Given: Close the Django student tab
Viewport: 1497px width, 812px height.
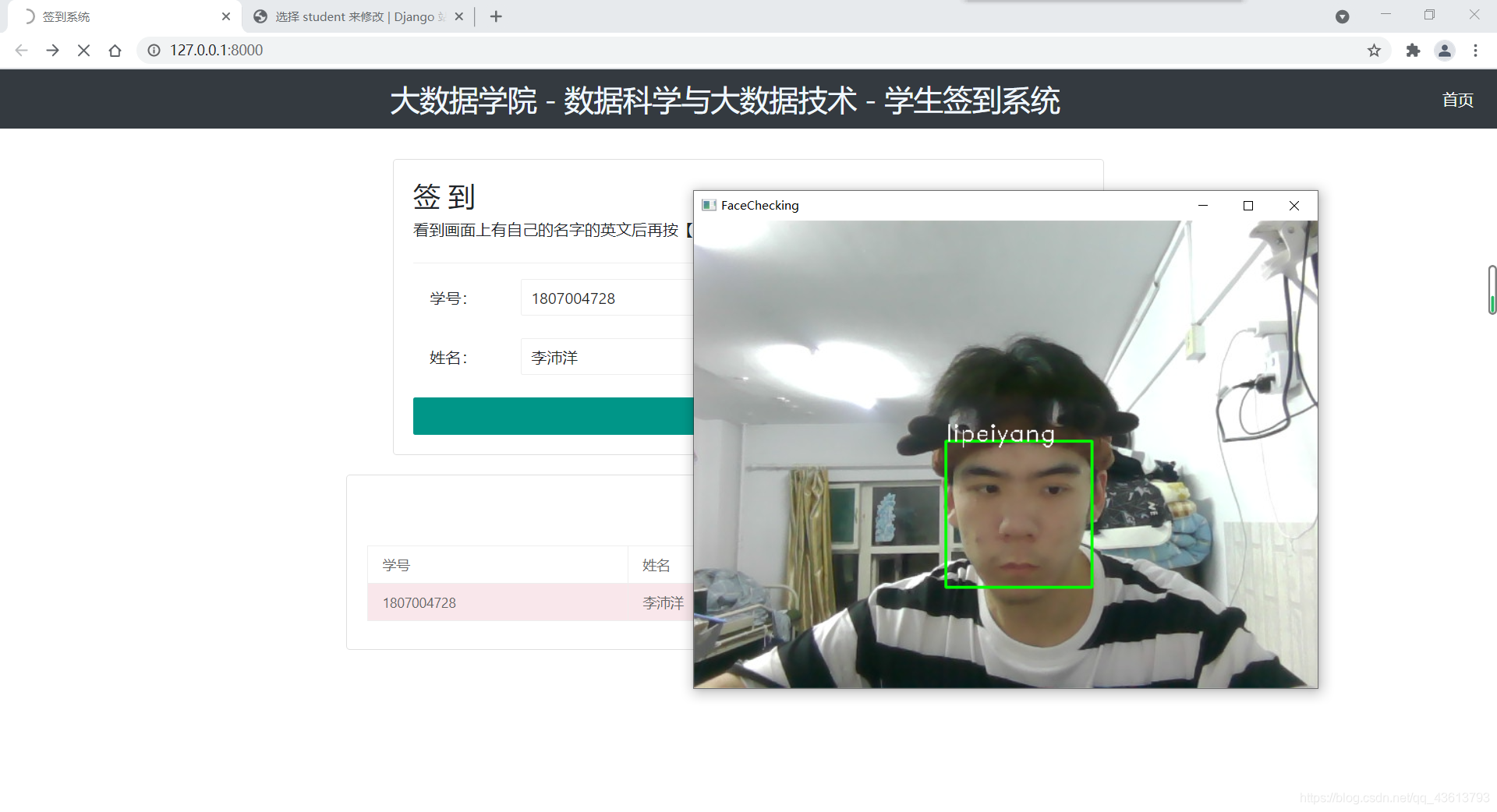Looking at the screenshot, I should (459, 16).
